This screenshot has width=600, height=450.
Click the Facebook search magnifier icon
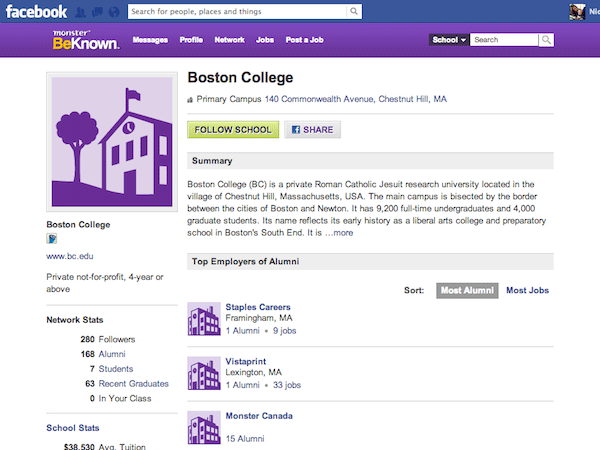click(354, 11)
